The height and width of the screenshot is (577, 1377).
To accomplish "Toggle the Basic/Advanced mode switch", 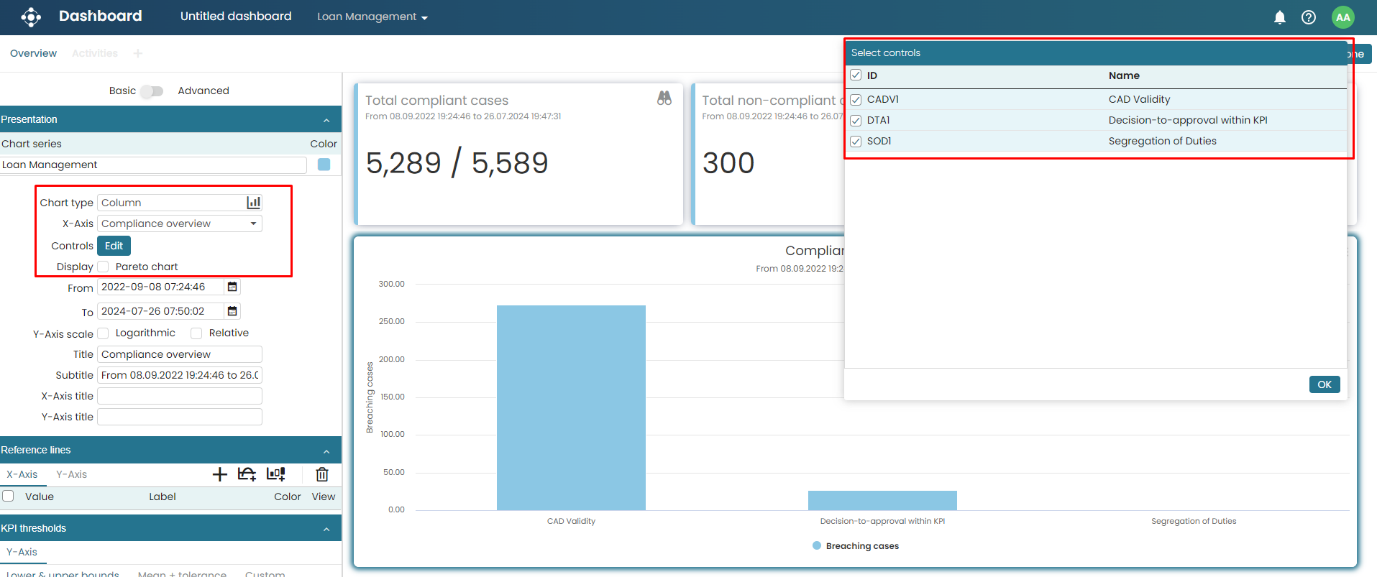I will click(x=151, y=91).
